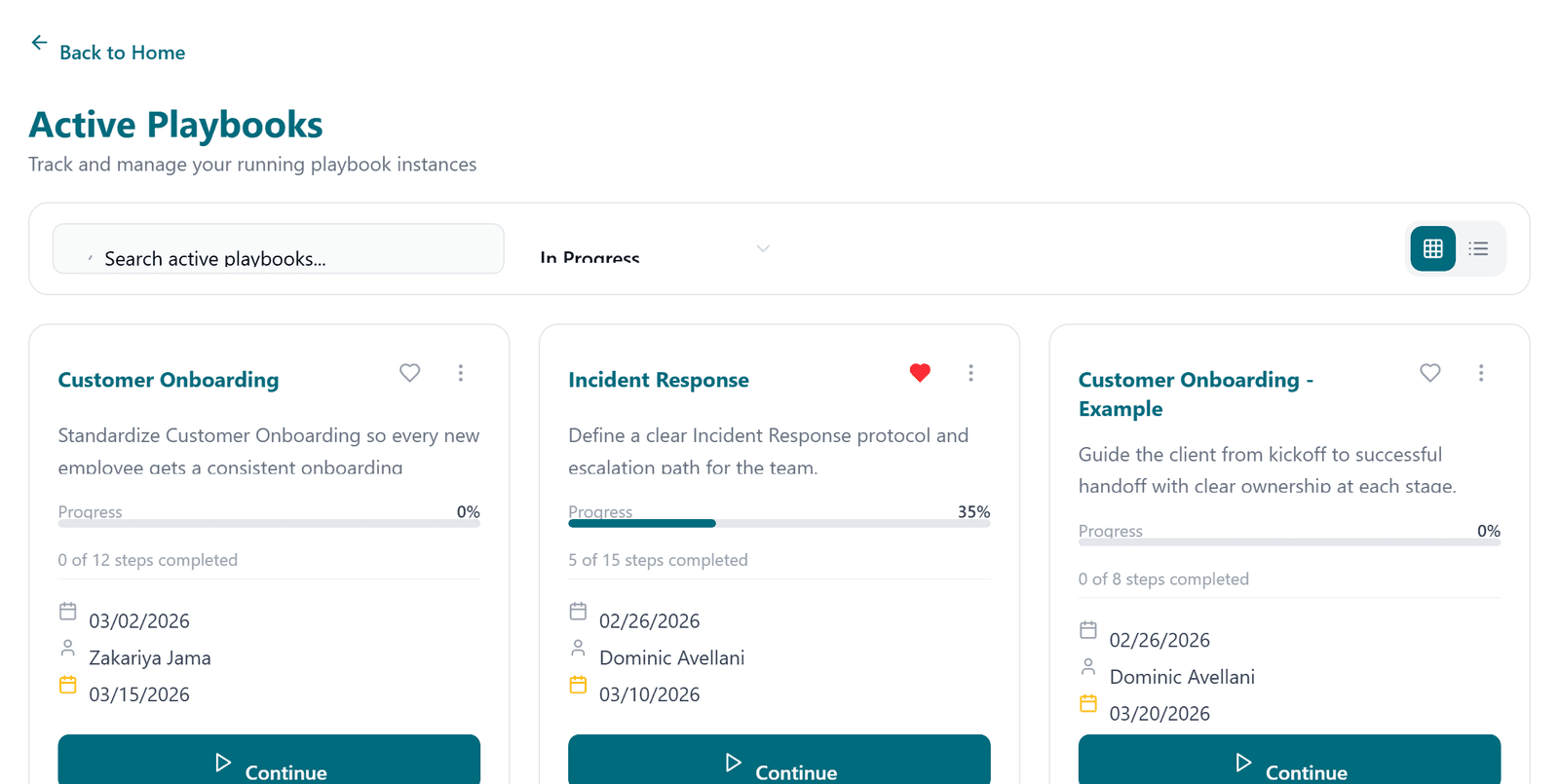This screenshot has height=784, width=1559.
Task: Click the 35% progress value
Action: click(x=973, y=512)
